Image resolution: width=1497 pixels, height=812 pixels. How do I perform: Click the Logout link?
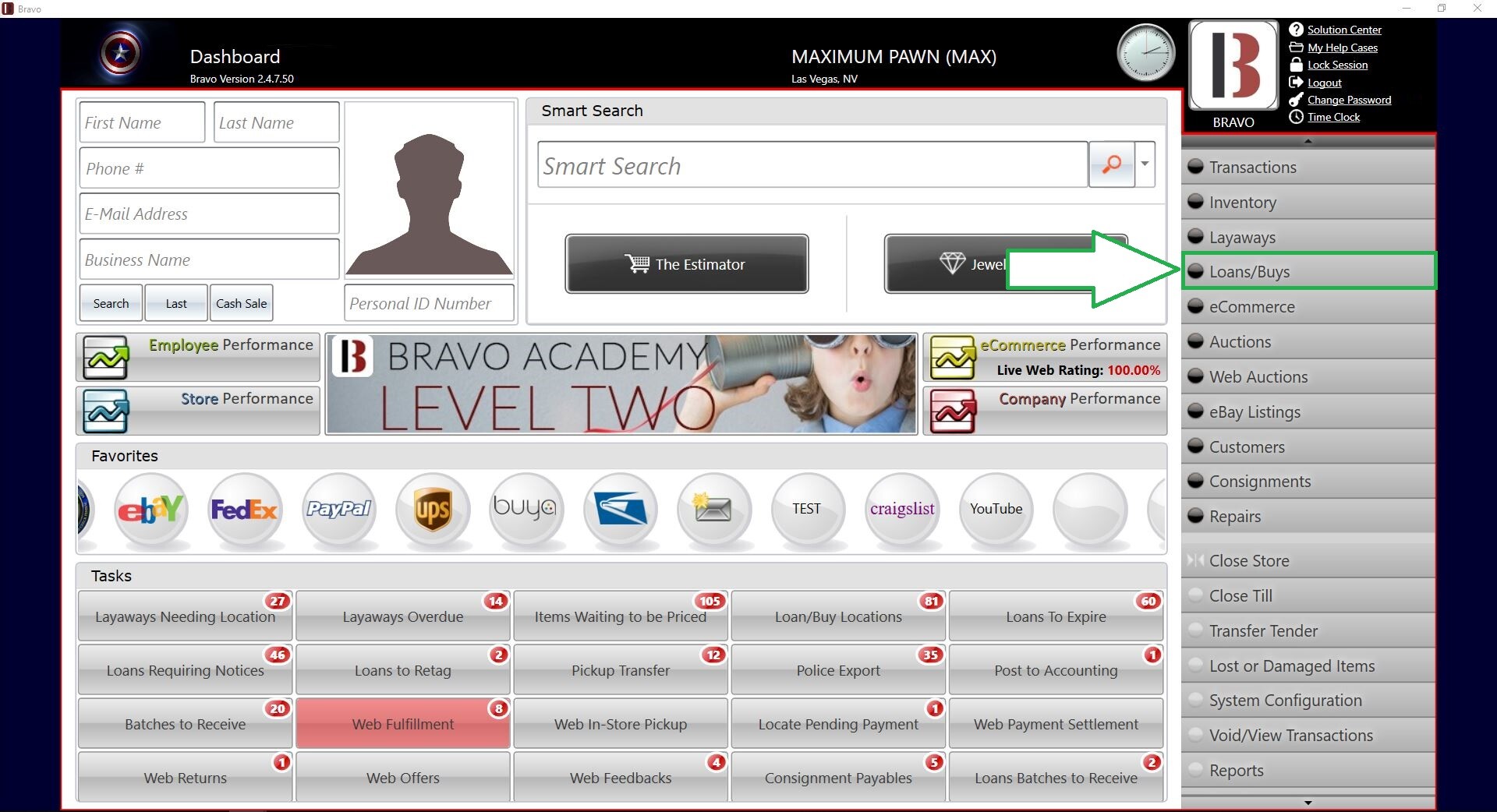(x=1324, y=83)
